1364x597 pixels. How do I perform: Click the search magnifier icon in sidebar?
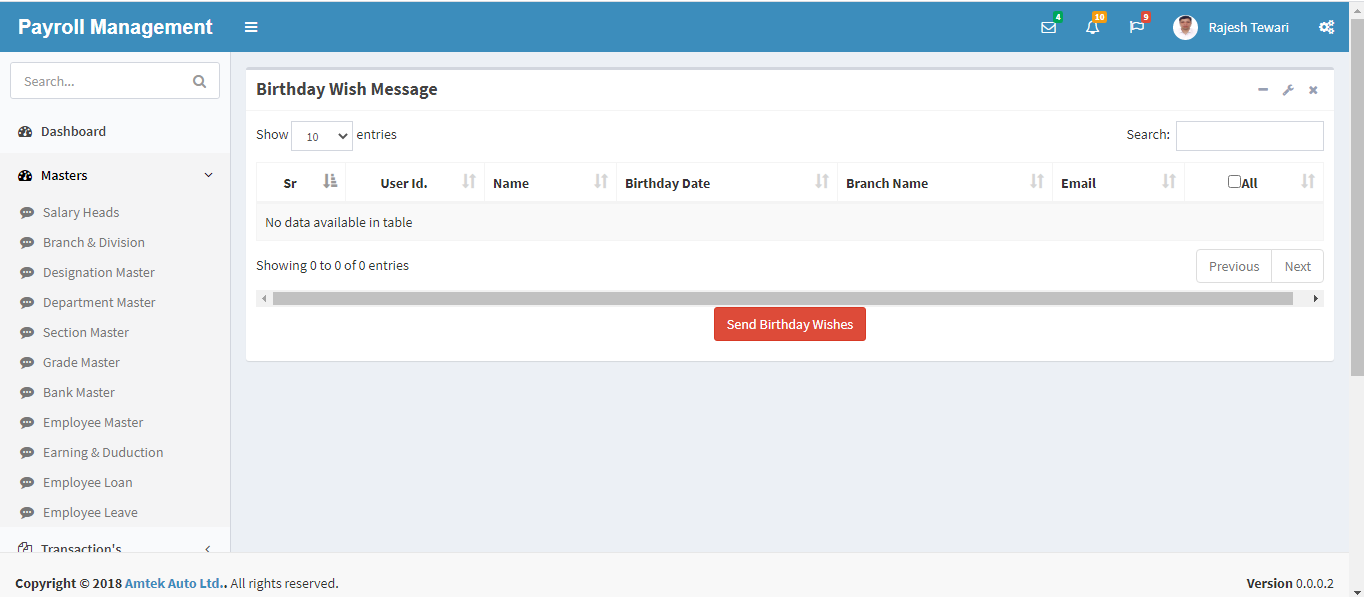point(199,81)
